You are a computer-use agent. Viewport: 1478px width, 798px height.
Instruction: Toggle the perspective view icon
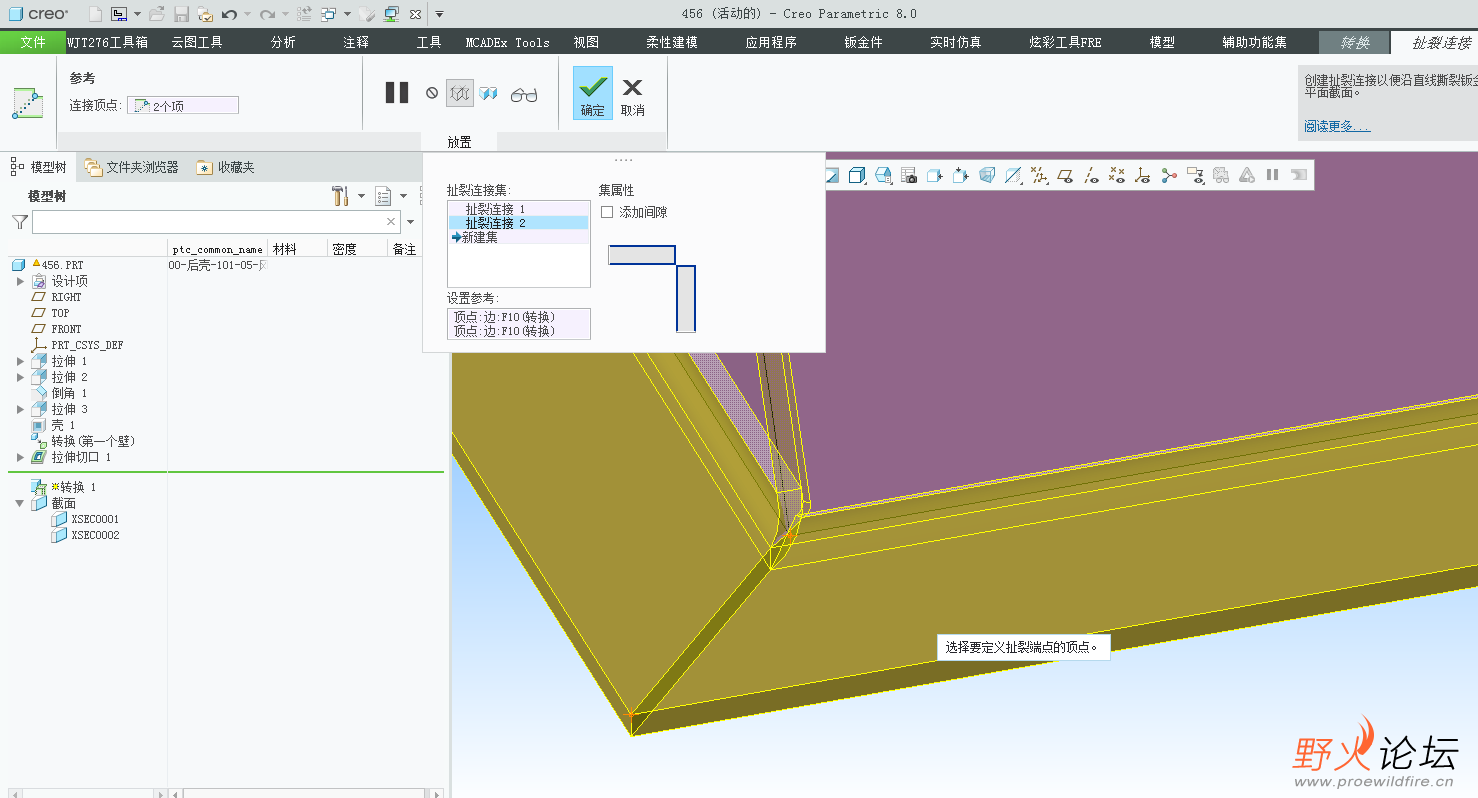pyautogui.click(x=987, y=176)
